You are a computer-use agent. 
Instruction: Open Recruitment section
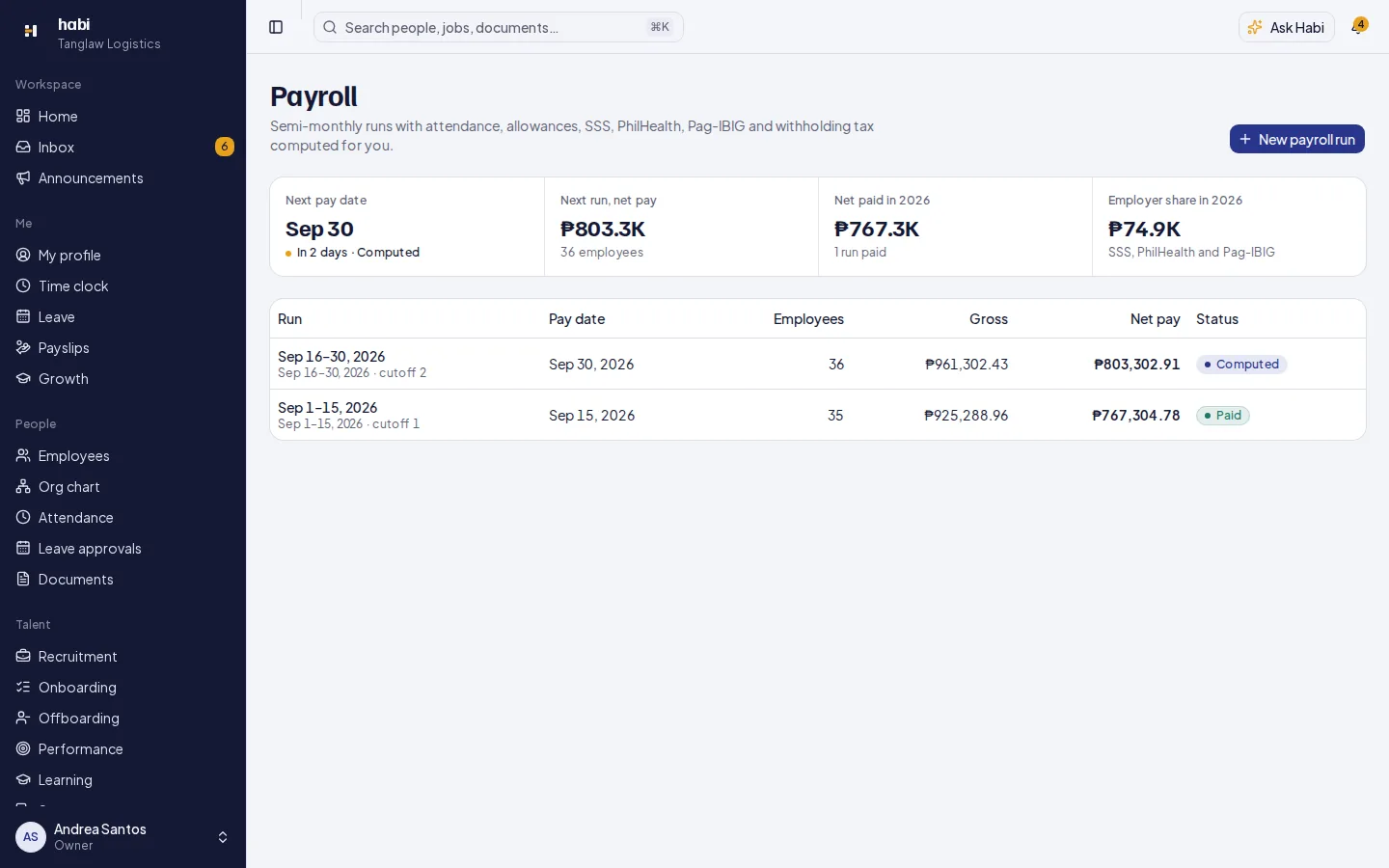[123, 656]
